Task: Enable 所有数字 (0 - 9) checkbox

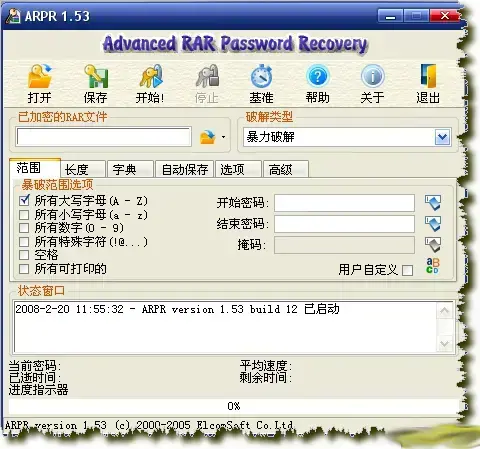Action: [24, 228]
